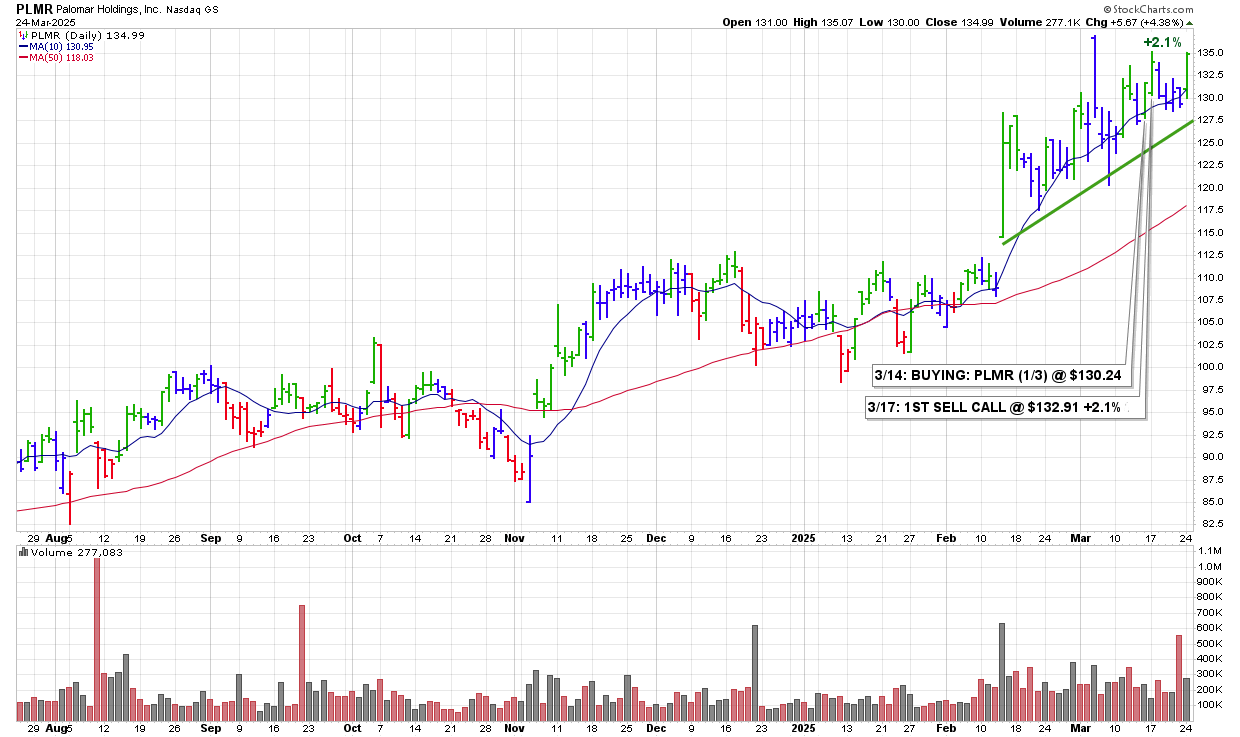This screenshot has width=1240, height=737.
Task: Click the 100K volume axis label
Action: coord(1212,705)
